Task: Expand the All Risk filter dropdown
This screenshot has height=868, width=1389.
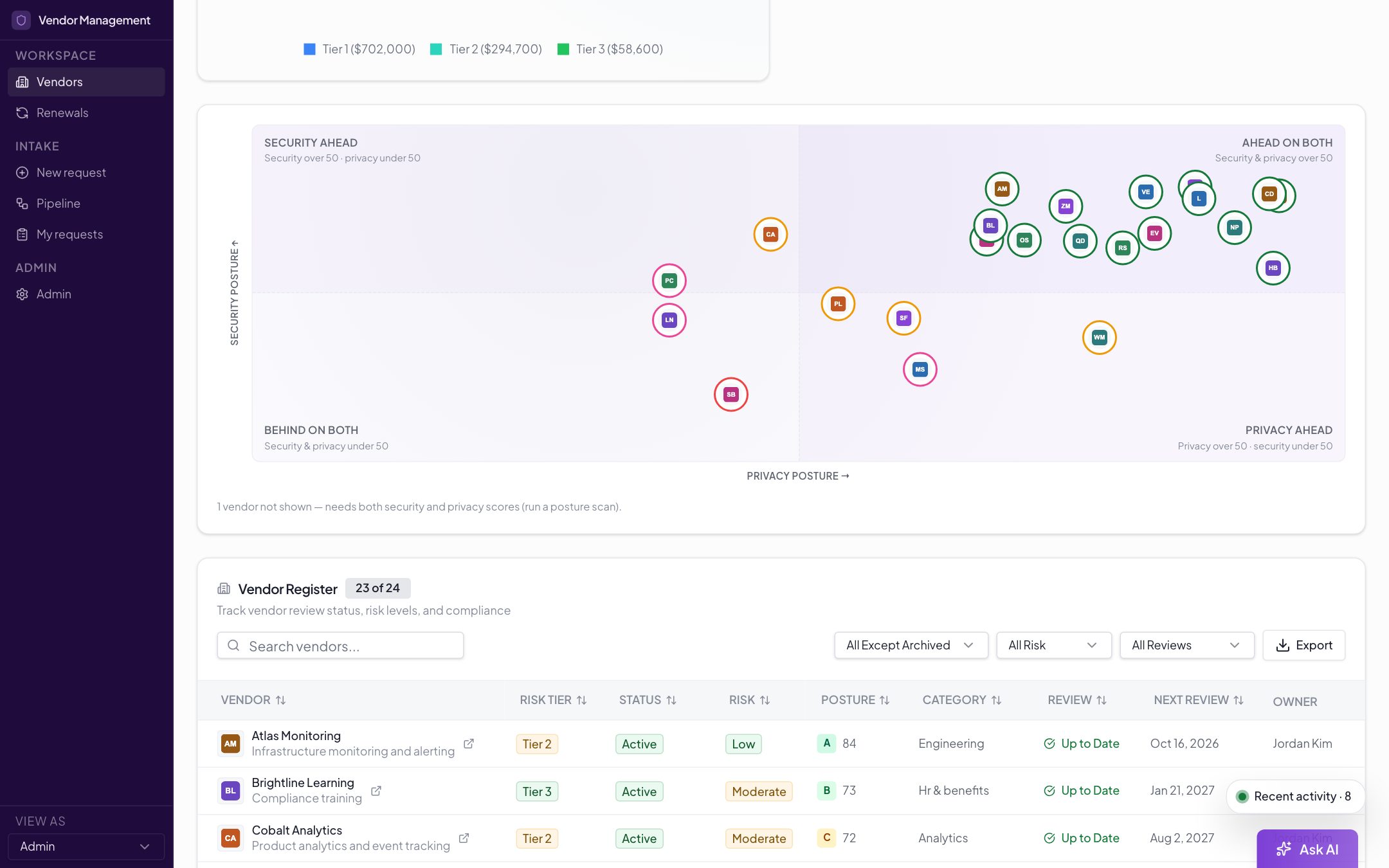Action: (x=1054, y=646)
